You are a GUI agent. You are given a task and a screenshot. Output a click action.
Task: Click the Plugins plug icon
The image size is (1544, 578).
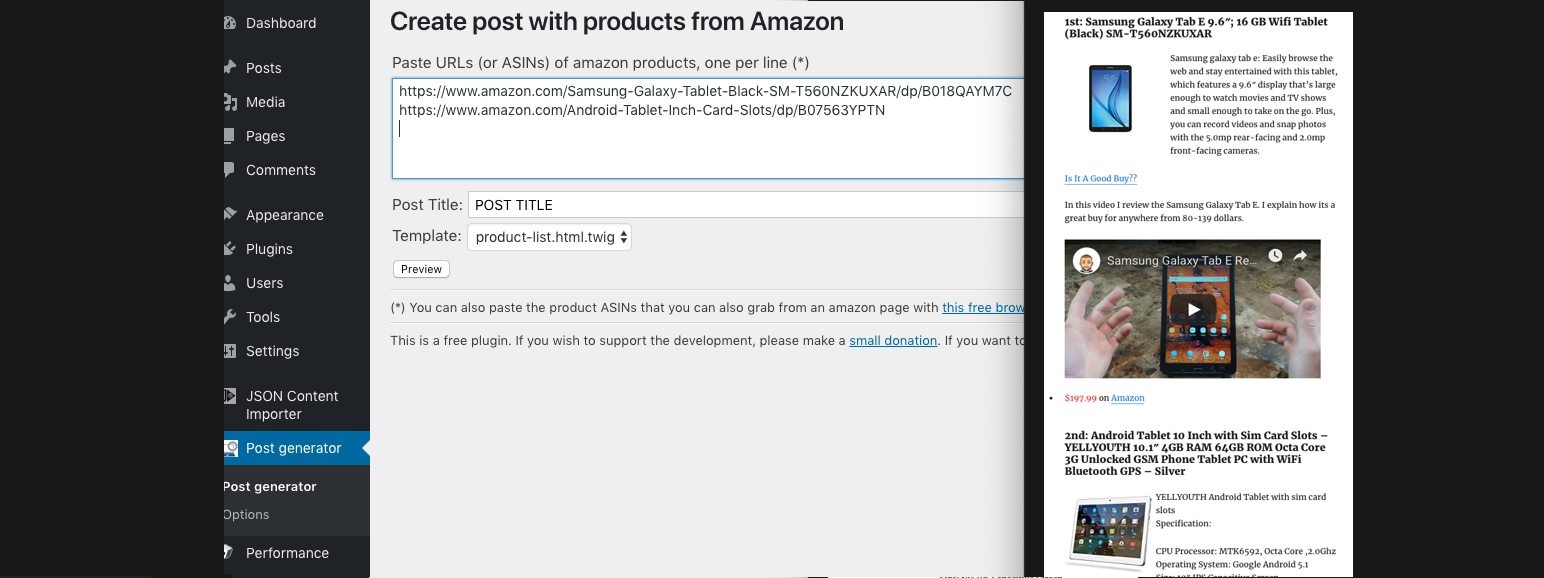click(230, 249)
